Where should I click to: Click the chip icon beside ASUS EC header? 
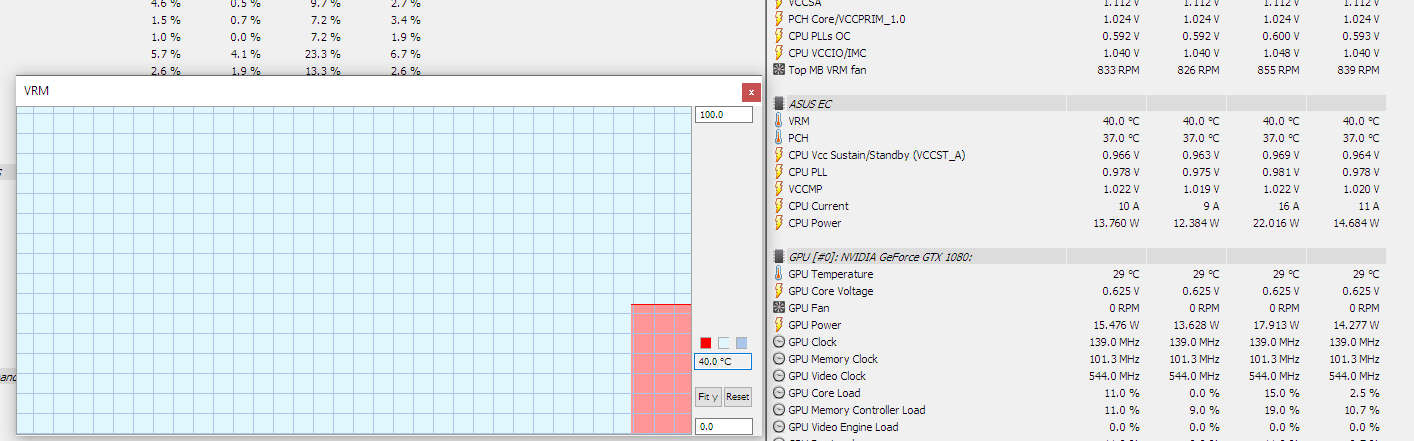(x=779, y=104)
